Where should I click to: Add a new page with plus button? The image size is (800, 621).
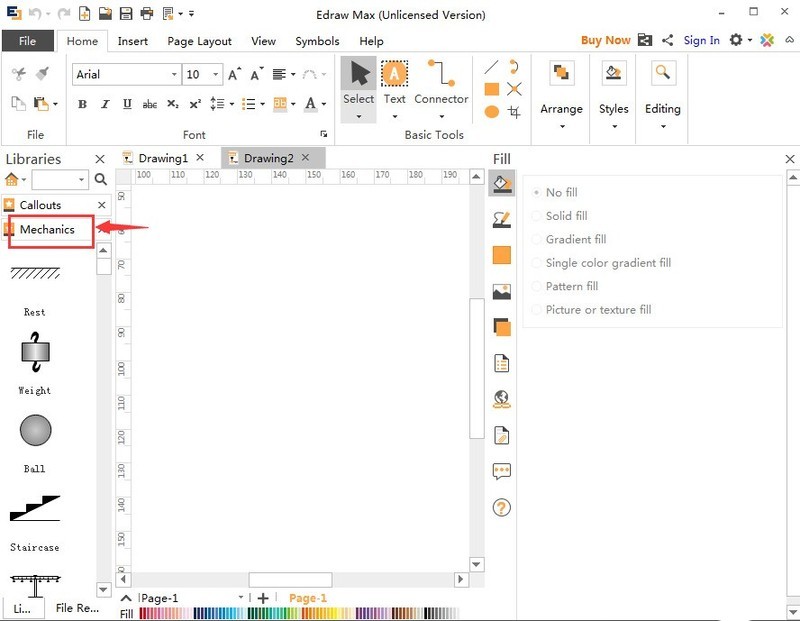[x=263, y=598]
